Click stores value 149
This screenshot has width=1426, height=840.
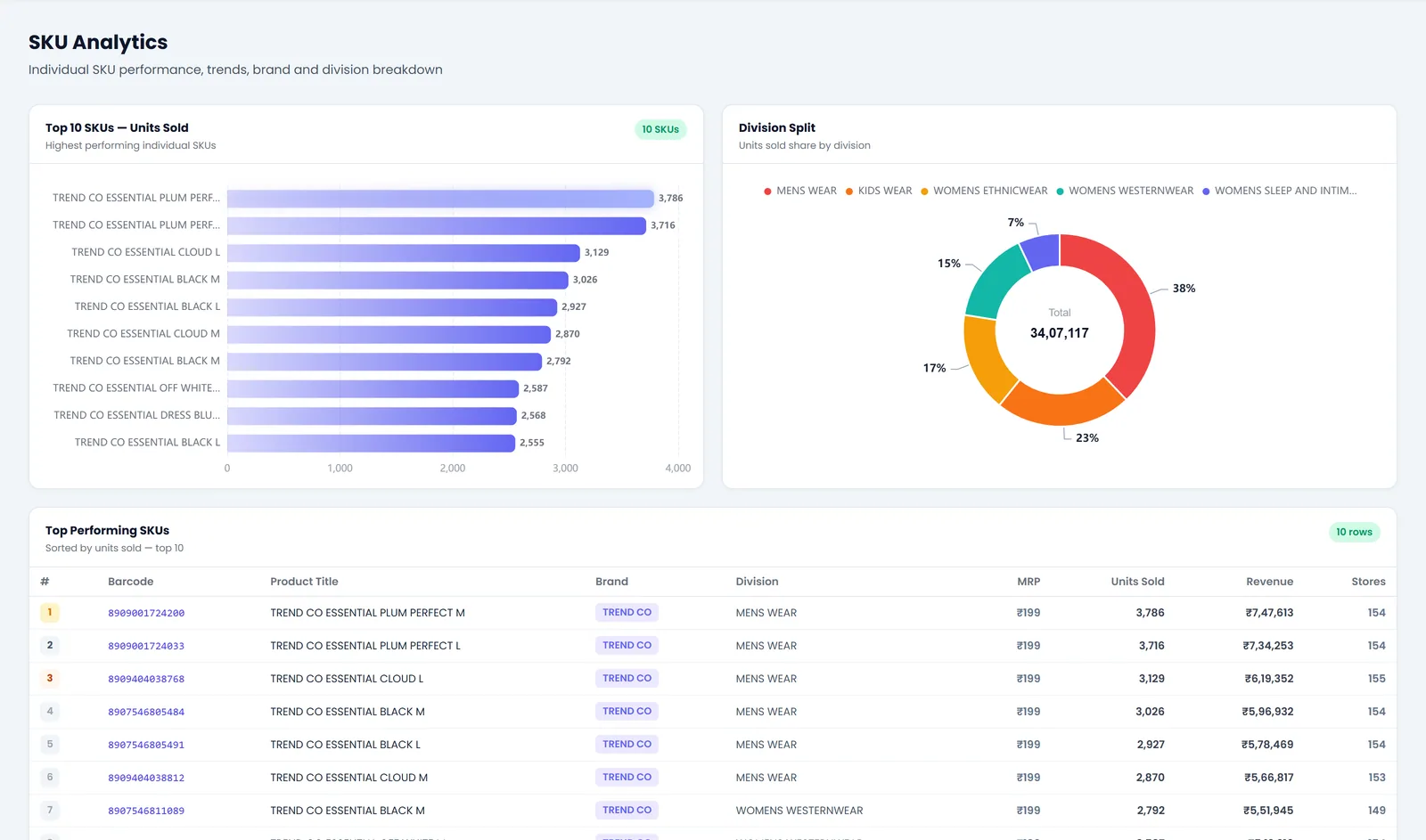1377,811
